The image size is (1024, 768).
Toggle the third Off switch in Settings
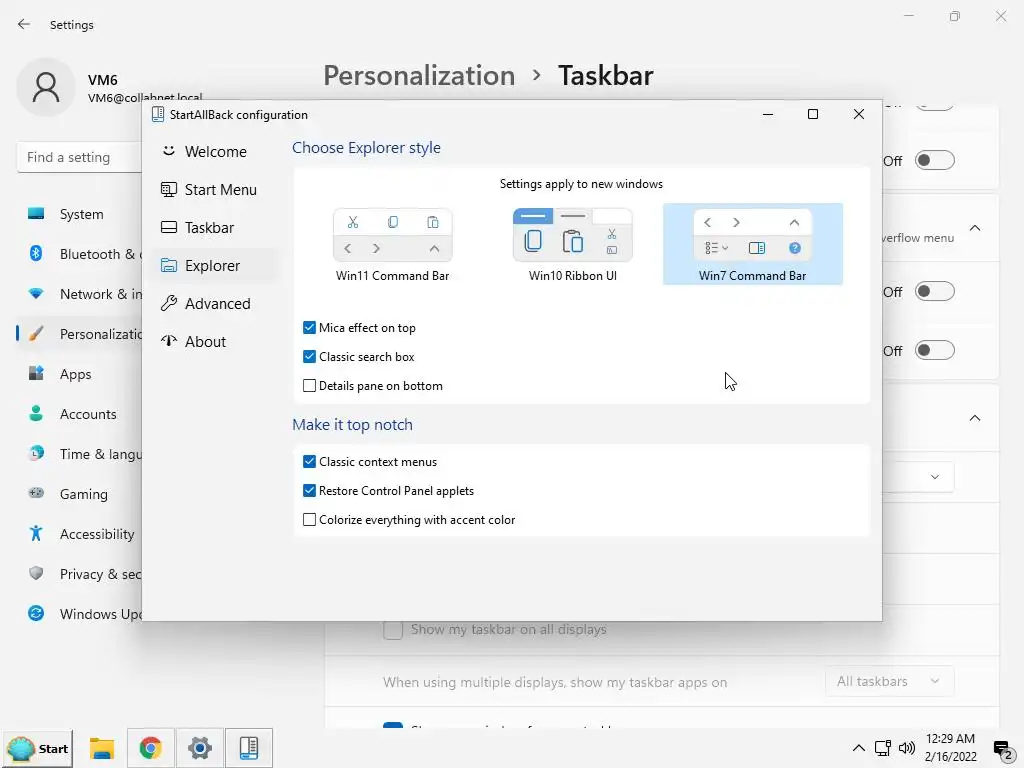(x=935, y=351)
